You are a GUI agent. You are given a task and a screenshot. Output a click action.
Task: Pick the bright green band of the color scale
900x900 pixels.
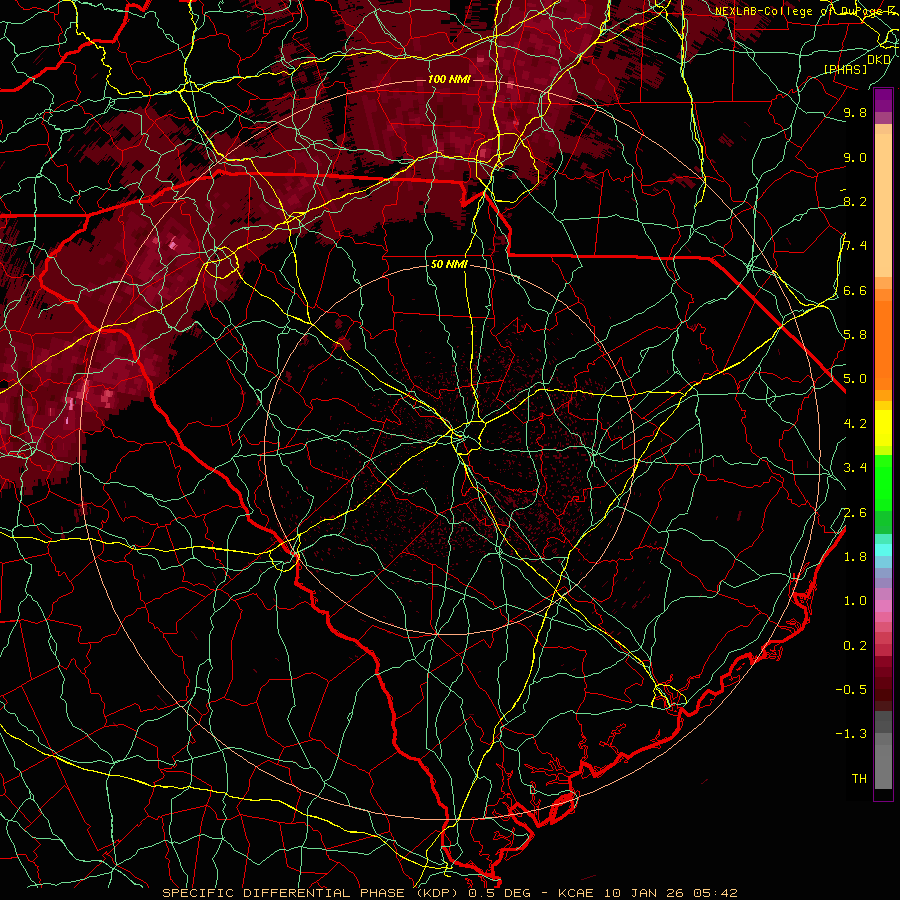(883, 482)
